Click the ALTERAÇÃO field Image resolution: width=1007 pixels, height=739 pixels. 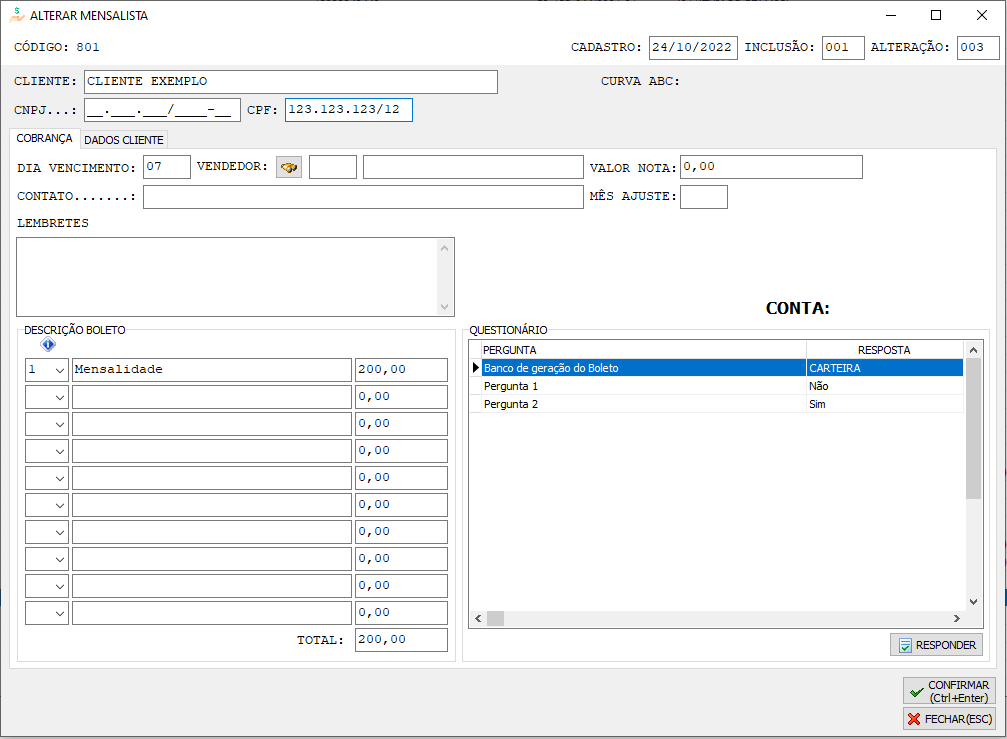[978, 48]
